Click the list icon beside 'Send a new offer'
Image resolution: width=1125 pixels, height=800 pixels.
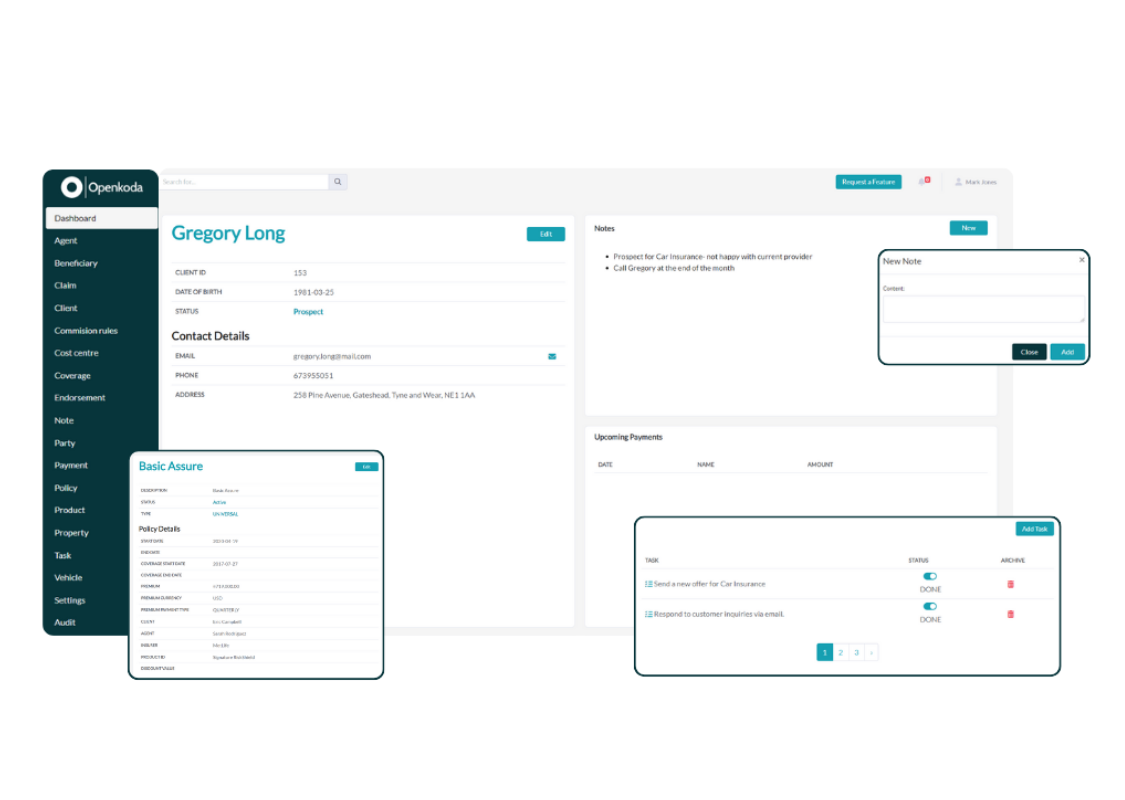pos(648,583)
